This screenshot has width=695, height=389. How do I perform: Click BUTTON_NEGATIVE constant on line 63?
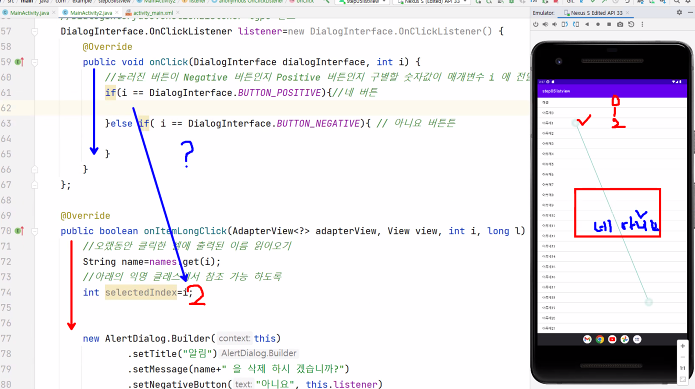point(318,123)
